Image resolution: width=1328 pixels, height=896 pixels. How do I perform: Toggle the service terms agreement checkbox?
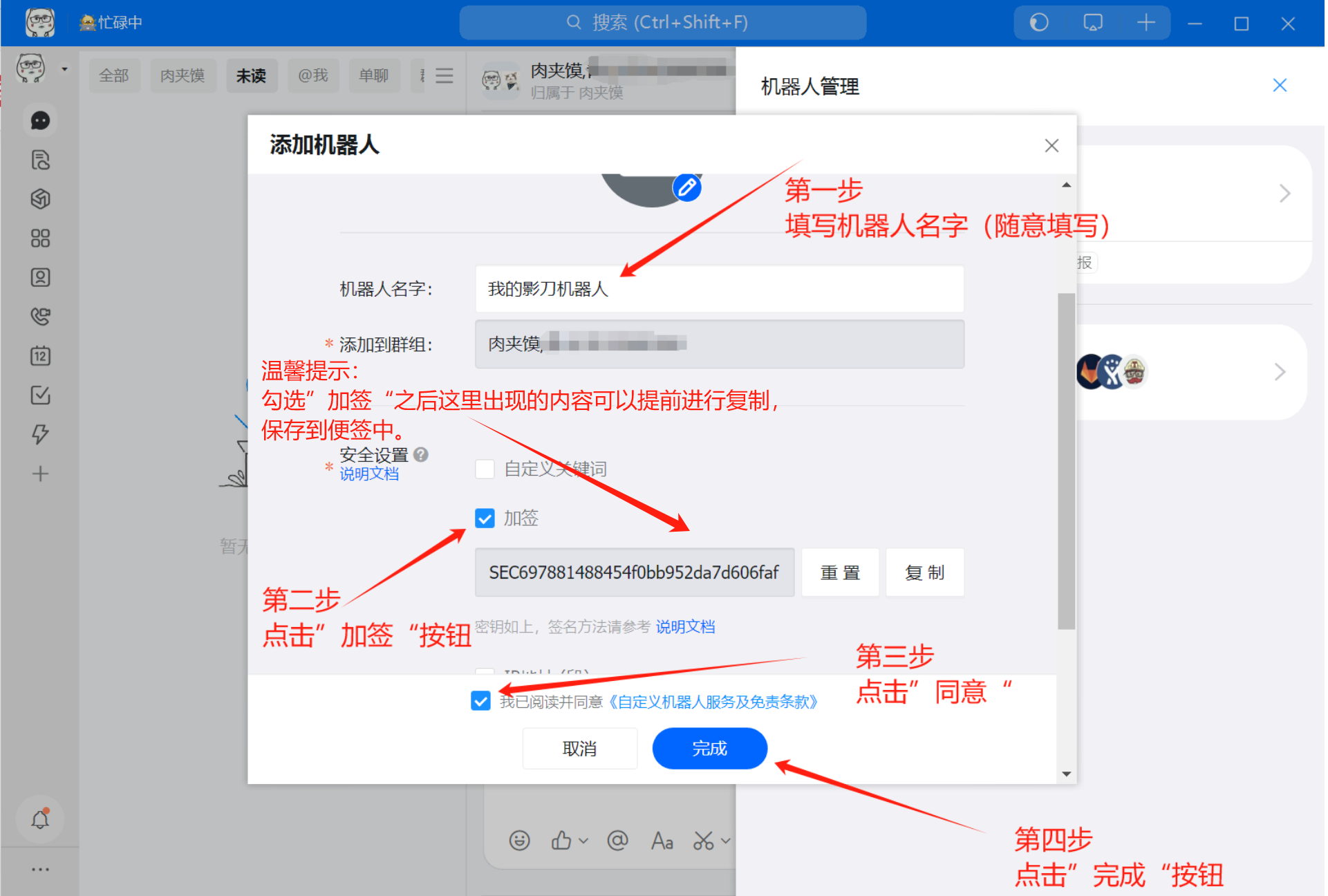pos(480,701)
